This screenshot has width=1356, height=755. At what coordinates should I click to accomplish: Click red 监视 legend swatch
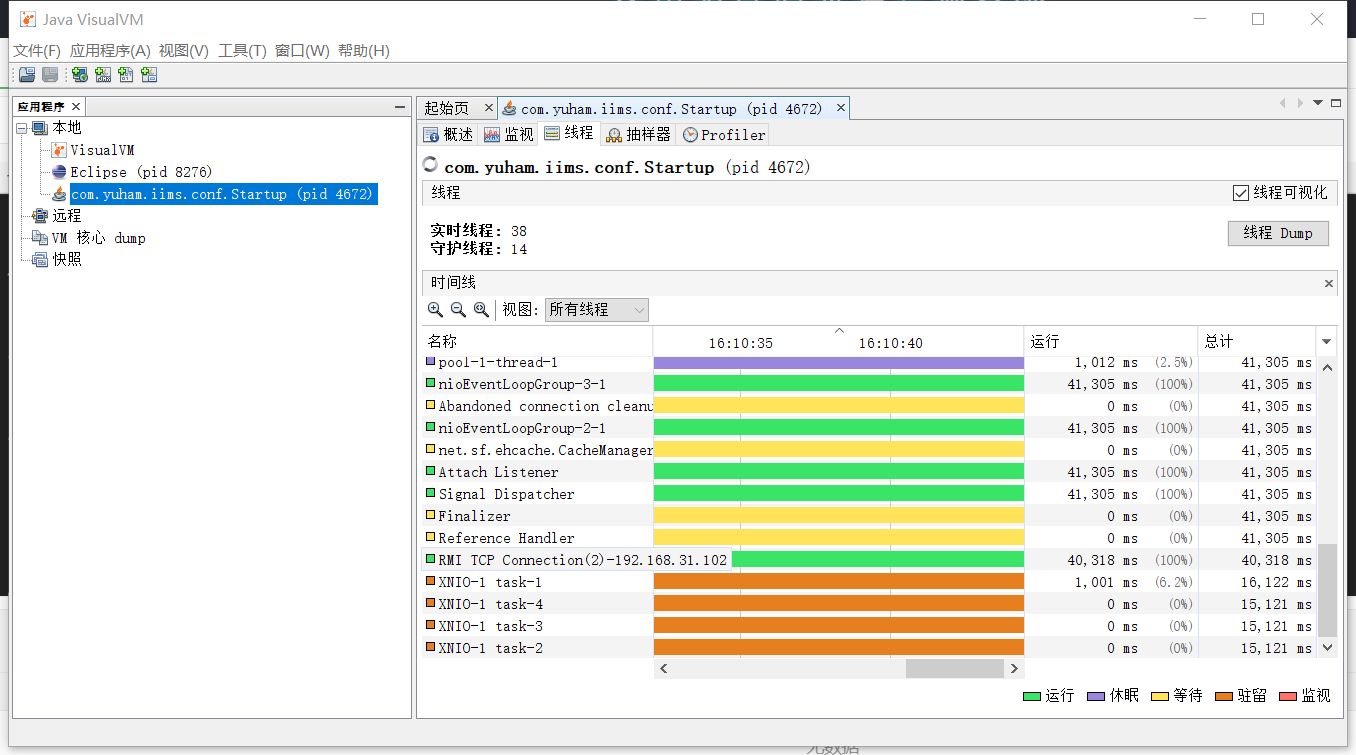point(1288,696)
